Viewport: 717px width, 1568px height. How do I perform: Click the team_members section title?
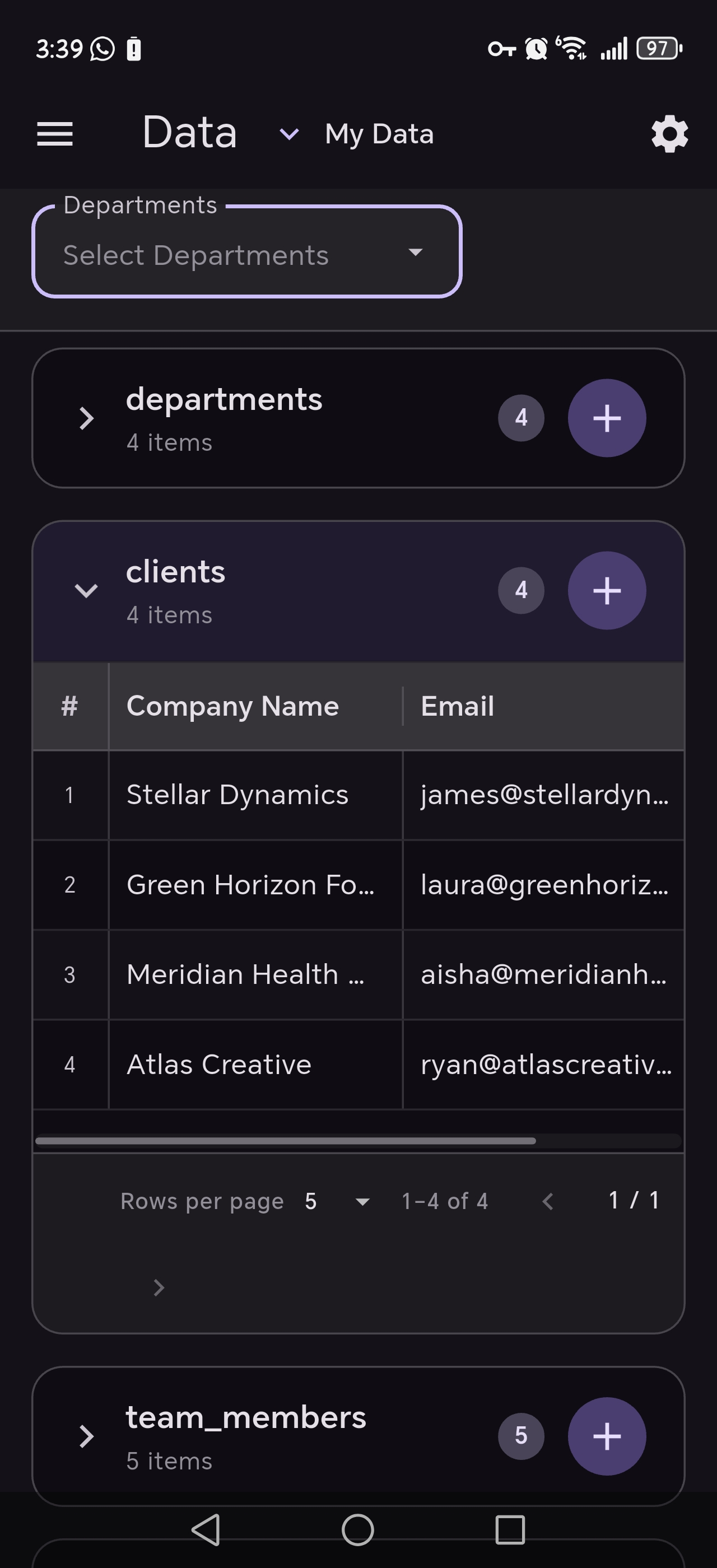point(246,1418)
